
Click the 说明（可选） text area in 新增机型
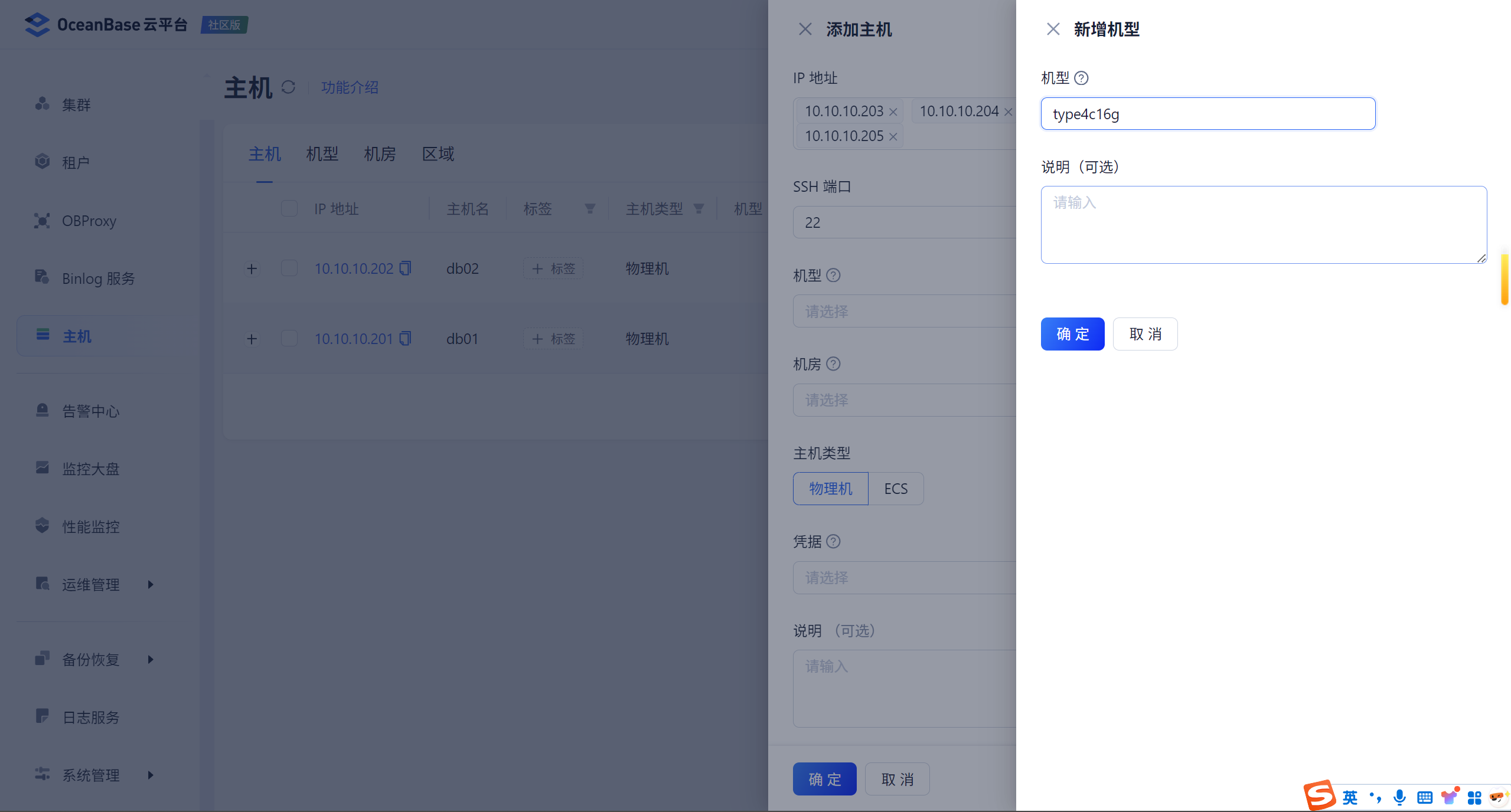1263,224
